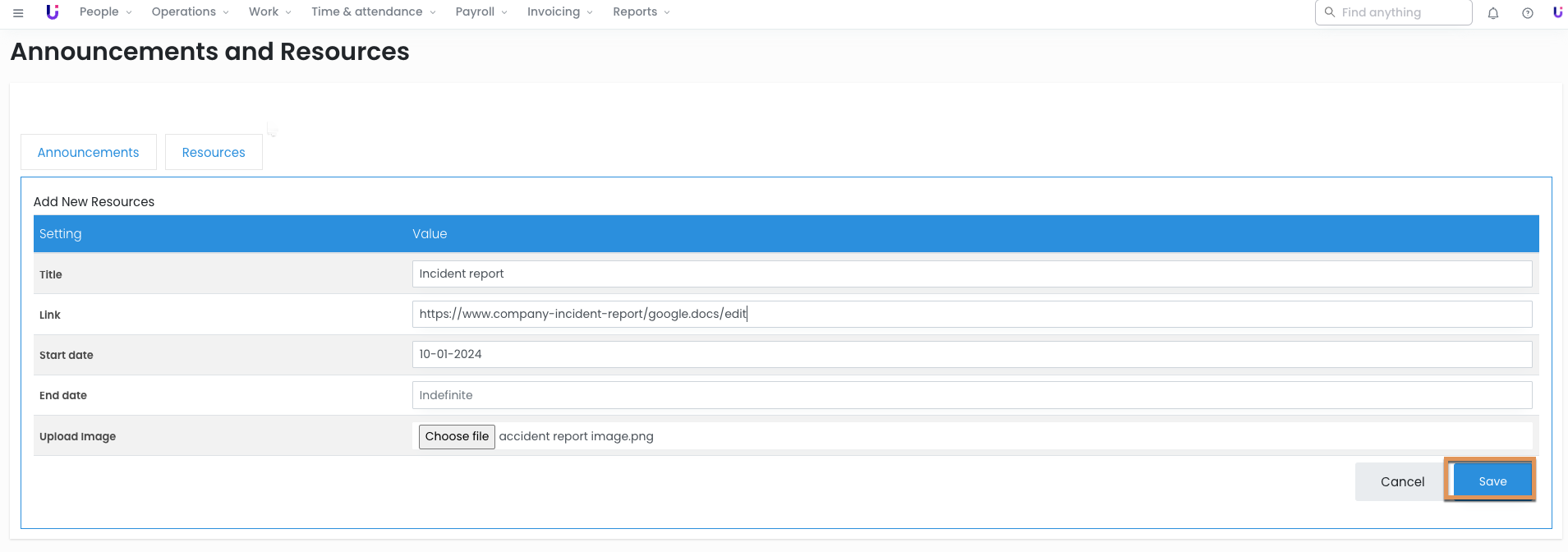Click into the Link URL field
The height and width of the screenshot is (552, 1568).
click(x=972, y=315)
